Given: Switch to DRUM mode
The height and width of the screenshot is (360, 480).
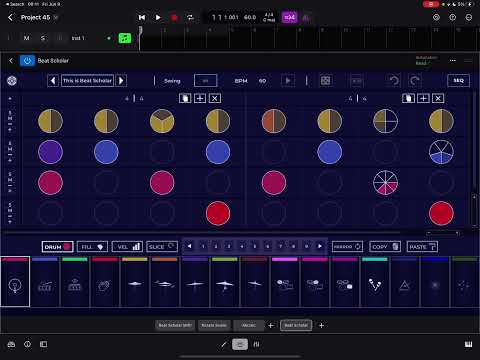Looking at the screenshot, I should pos(57,247).
